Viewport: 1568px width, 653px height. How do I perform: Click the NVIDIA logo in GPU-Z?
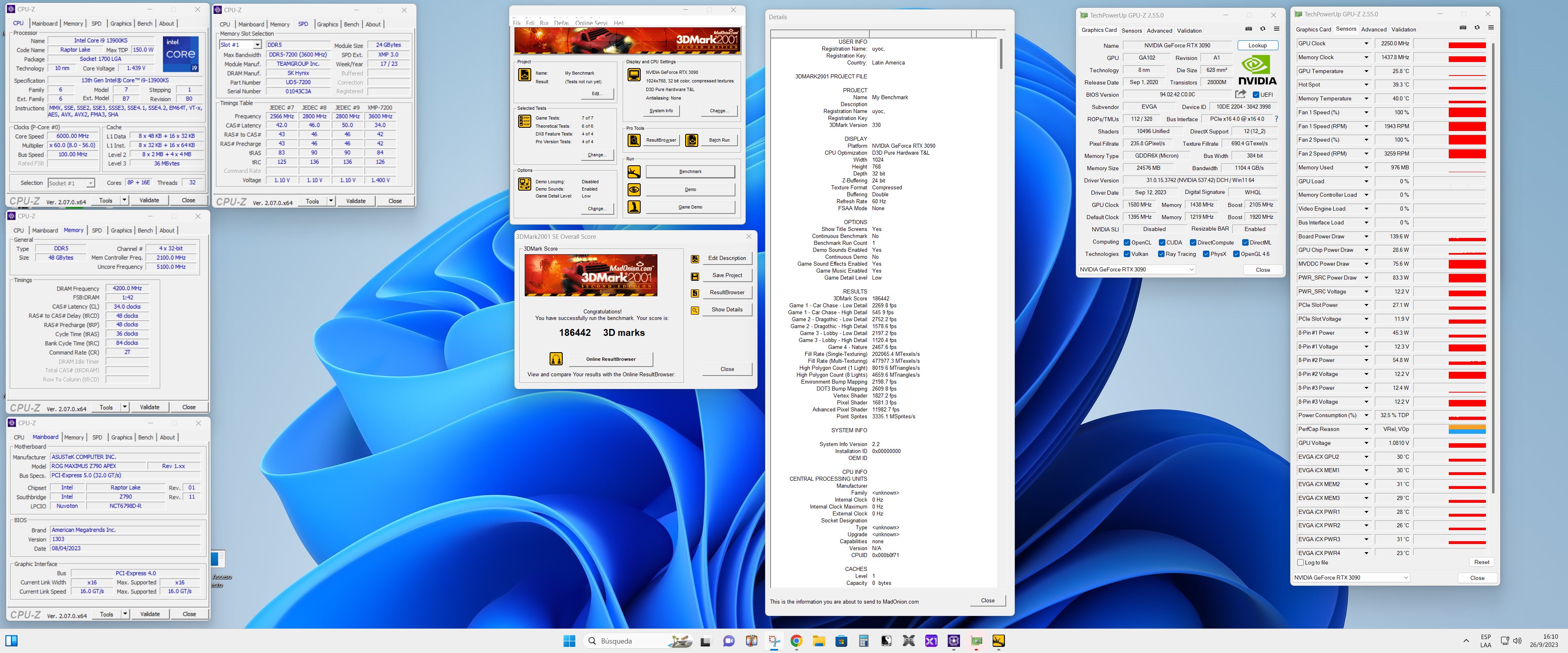[x=1257, y=70]
